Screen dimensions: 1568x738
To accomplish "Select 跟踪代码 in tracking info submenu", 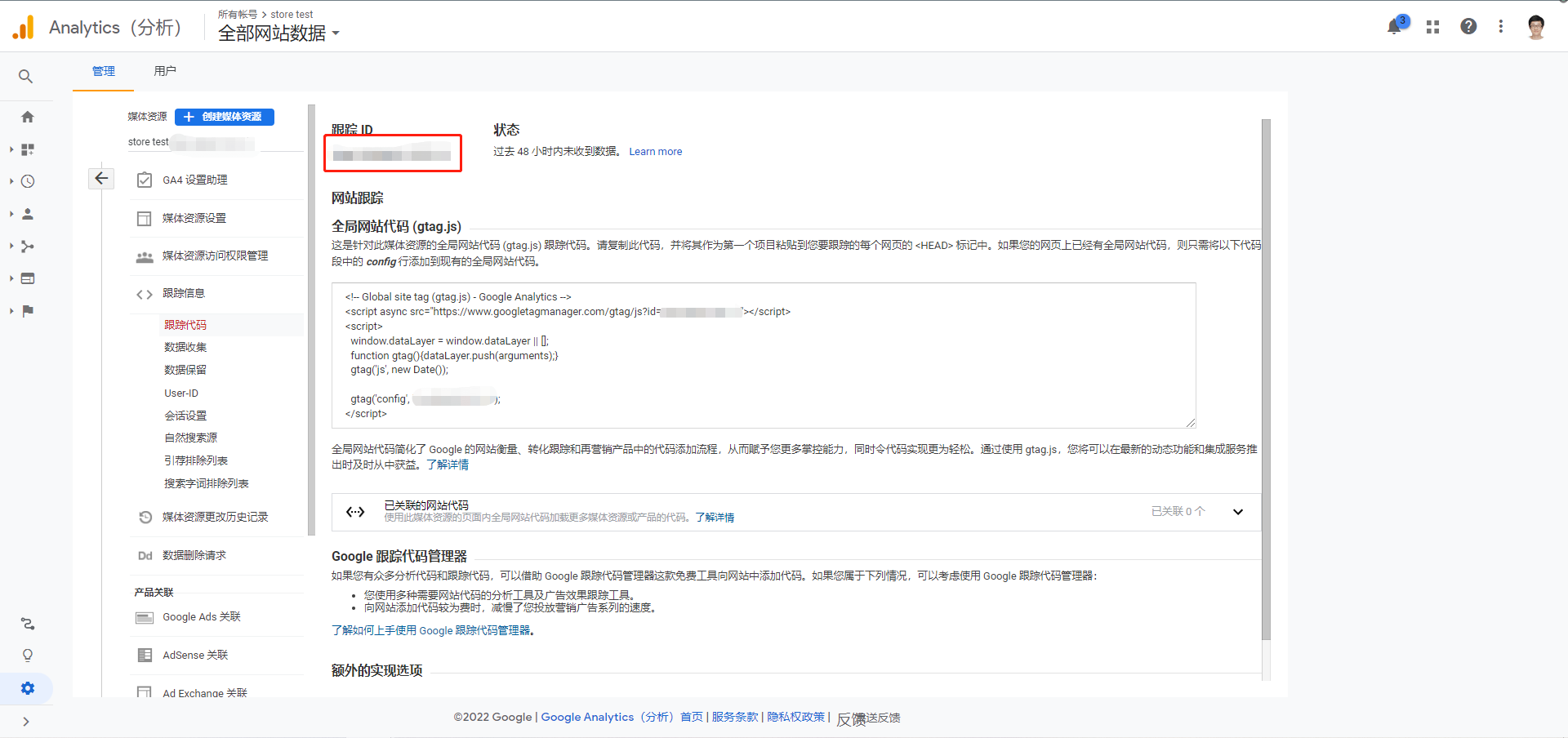I will click(x=185, y=325).
